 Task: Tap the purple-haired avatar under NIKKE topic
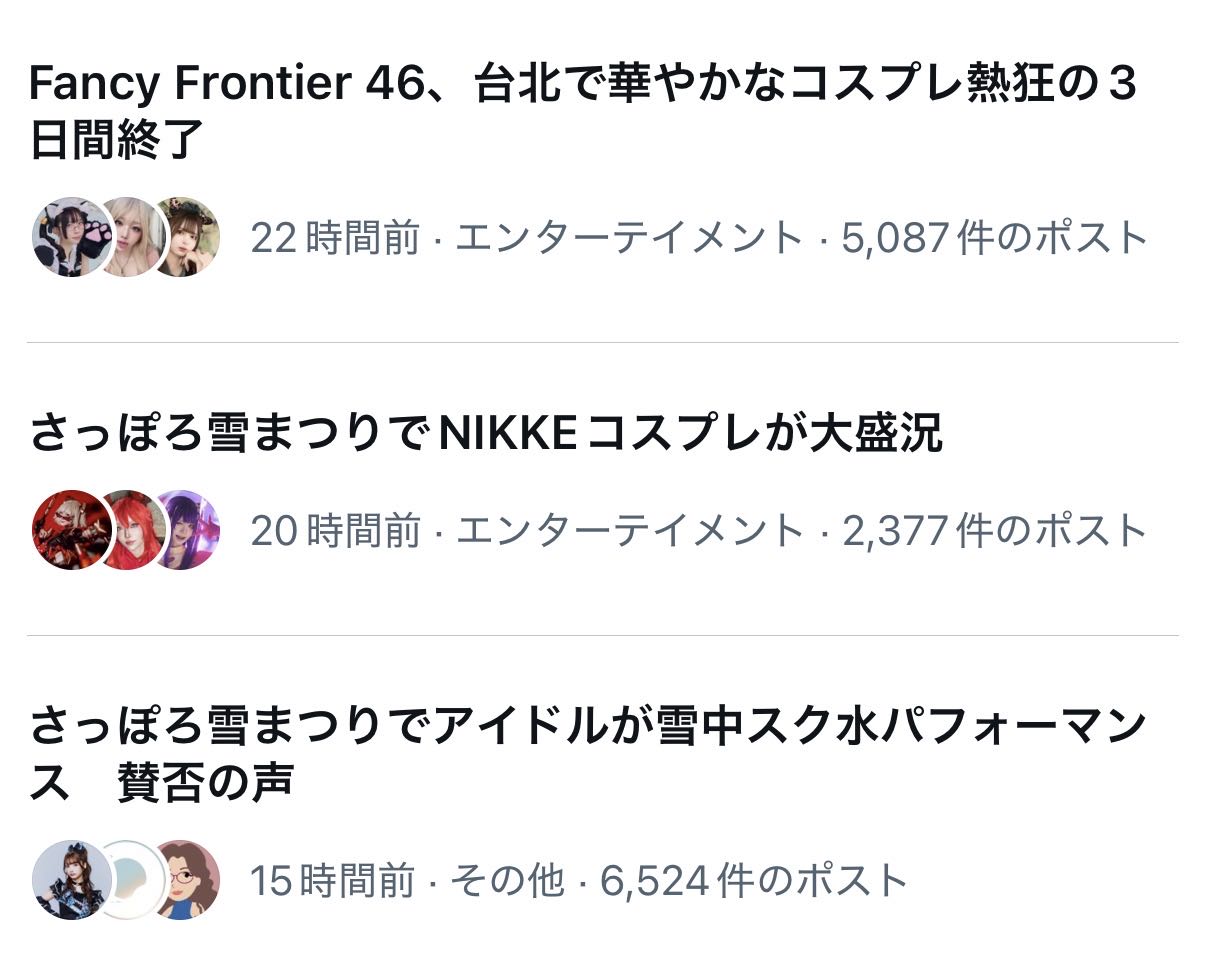click(x=187, y=530)
